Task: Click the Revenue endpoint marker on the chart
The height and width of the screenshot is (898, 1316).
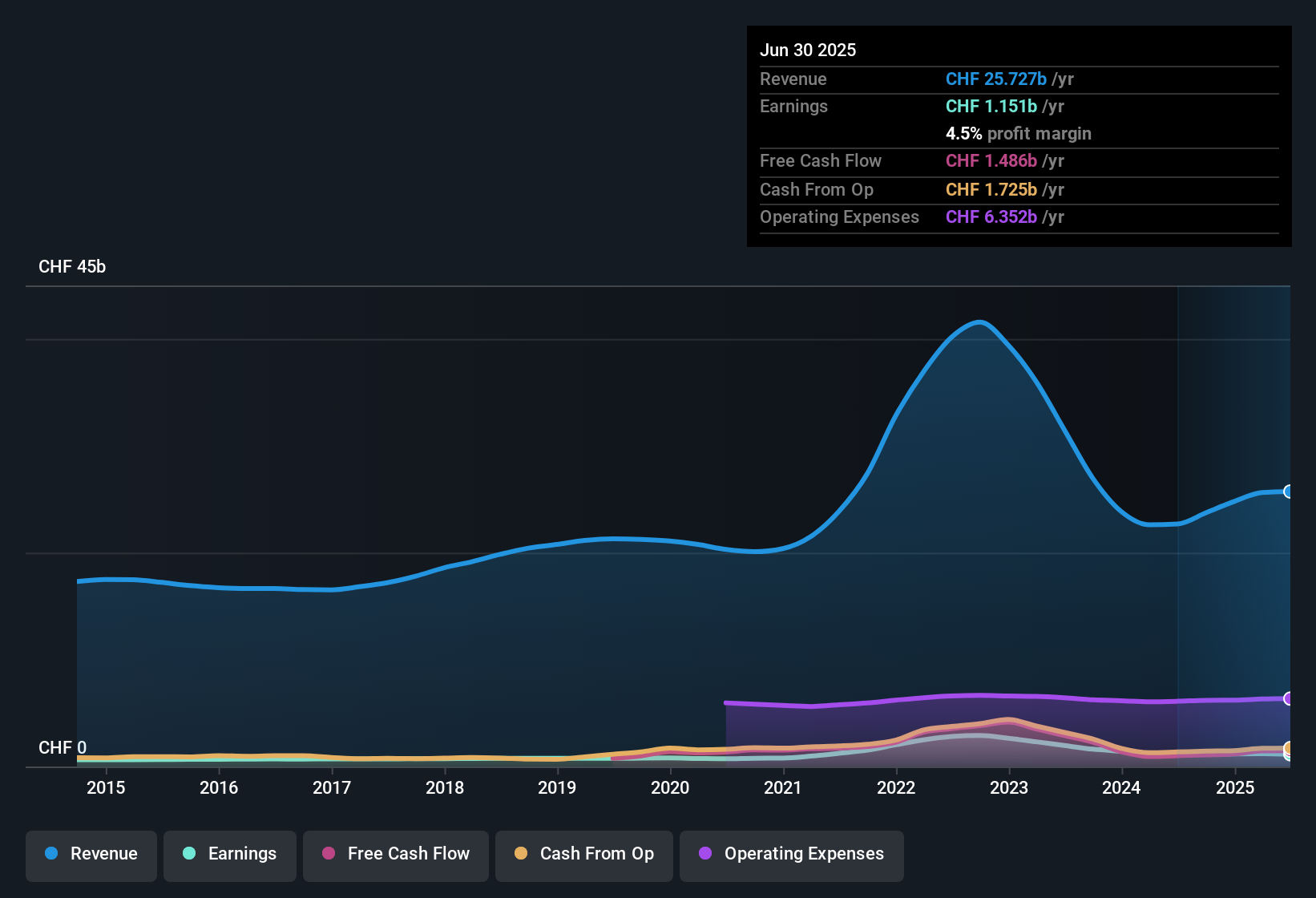Action: coord(1289,491)
